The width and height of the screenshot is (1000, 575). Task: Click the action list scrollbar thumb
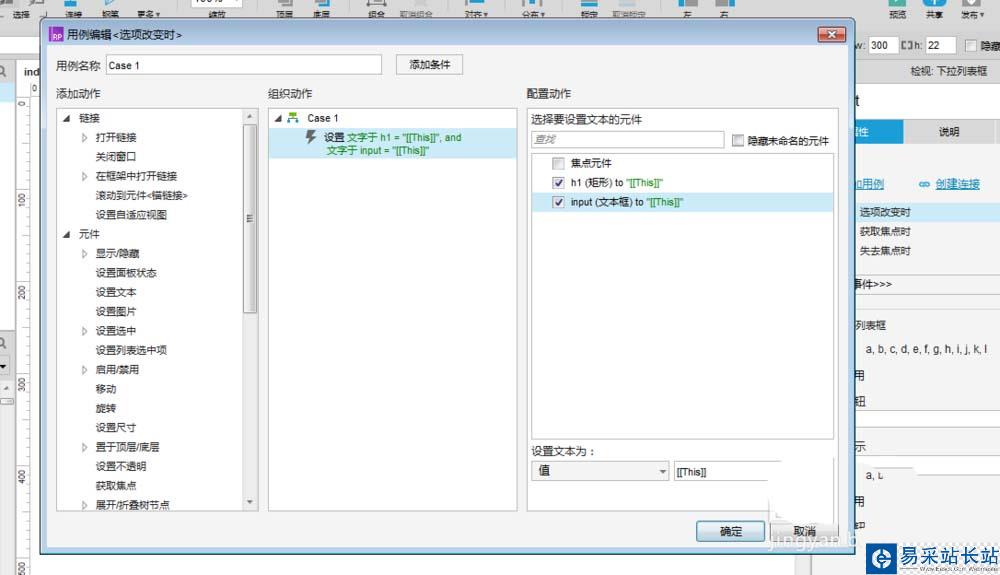point(250,219)
